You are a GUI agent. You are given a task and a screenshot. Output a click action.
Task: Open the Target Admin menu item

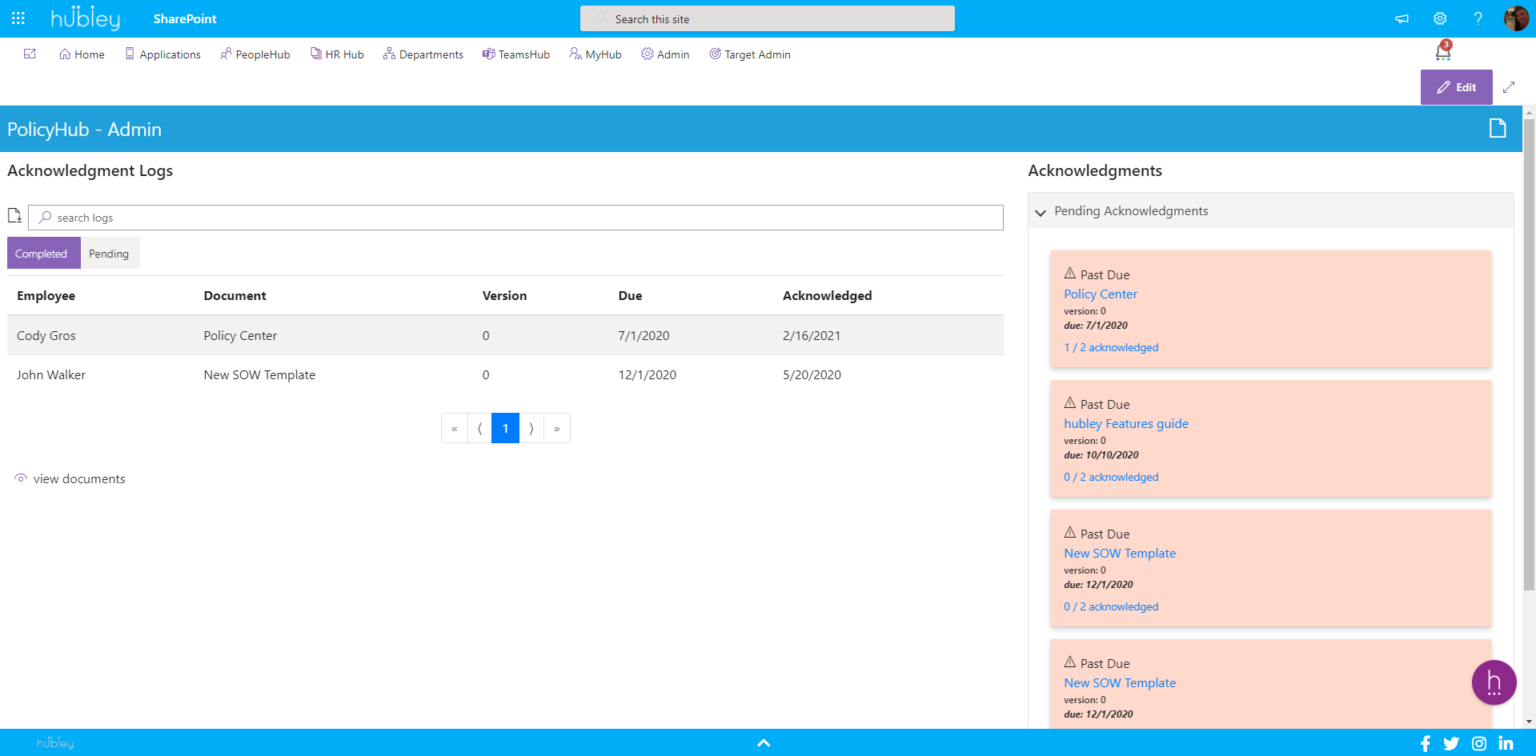750,54
